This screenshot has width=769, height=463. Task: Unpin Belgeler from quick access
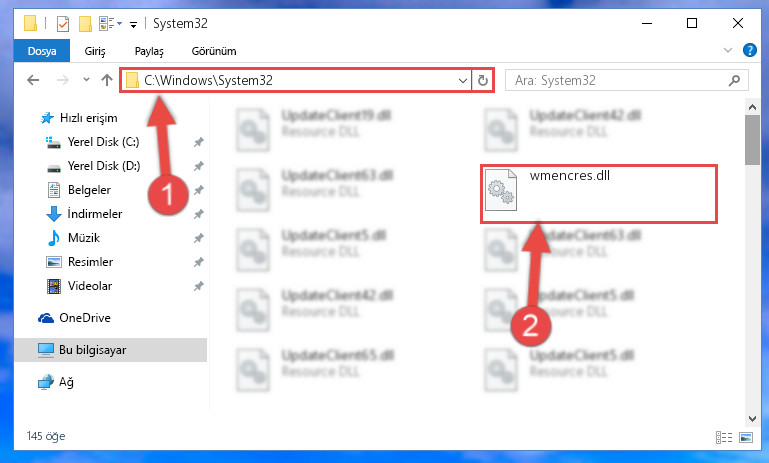pos(198,190)
